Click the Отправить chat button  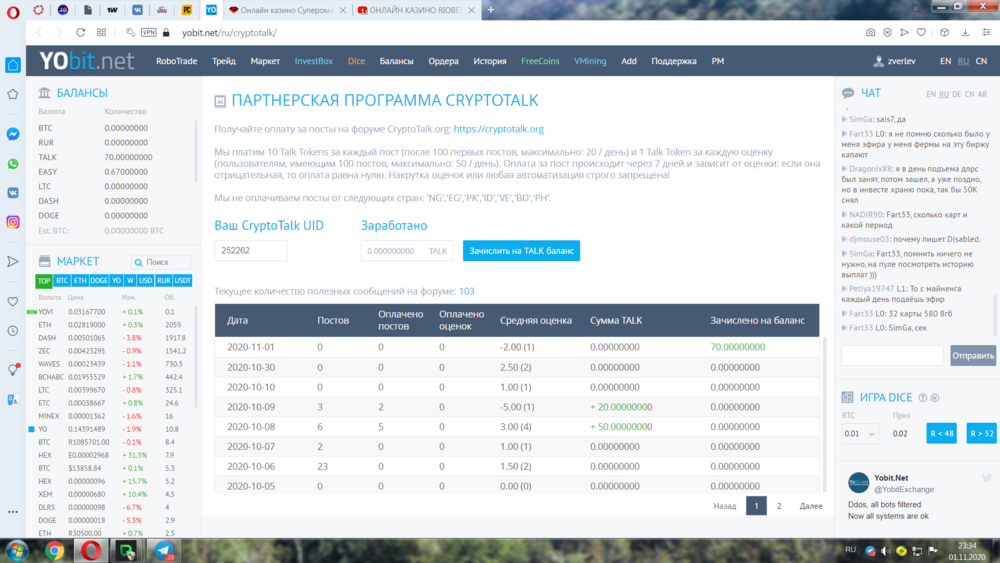[973, 356]
